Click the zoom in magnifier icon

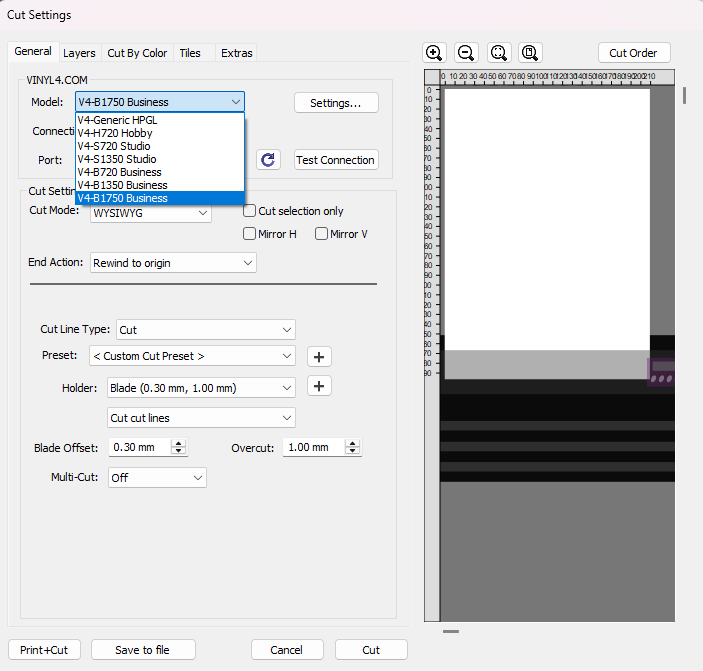pyautogui.click(x=434, y=53)
